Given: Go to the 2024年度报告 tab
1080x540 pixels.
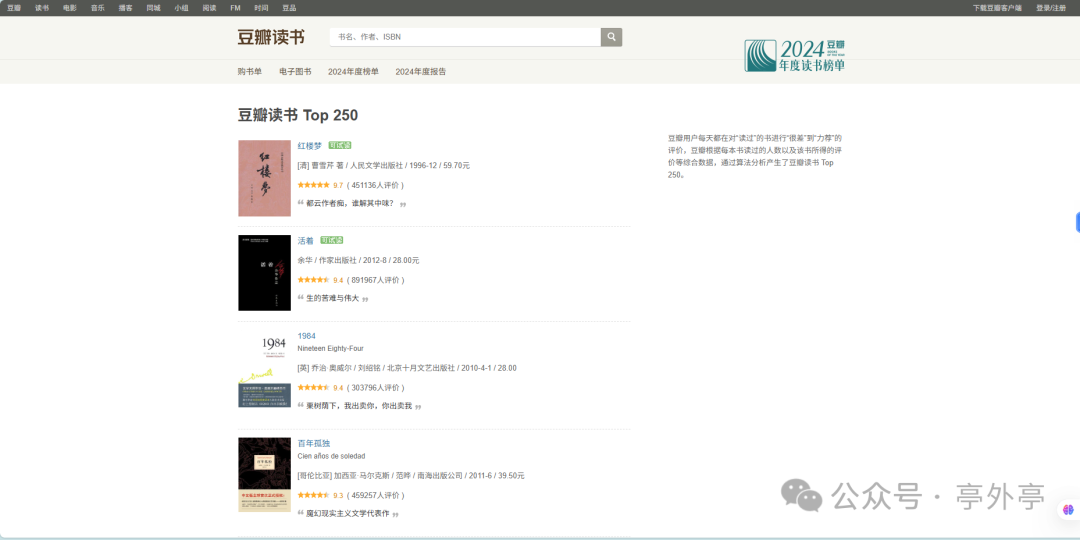Looking at the screenshot, I should (x=421, y=72).
